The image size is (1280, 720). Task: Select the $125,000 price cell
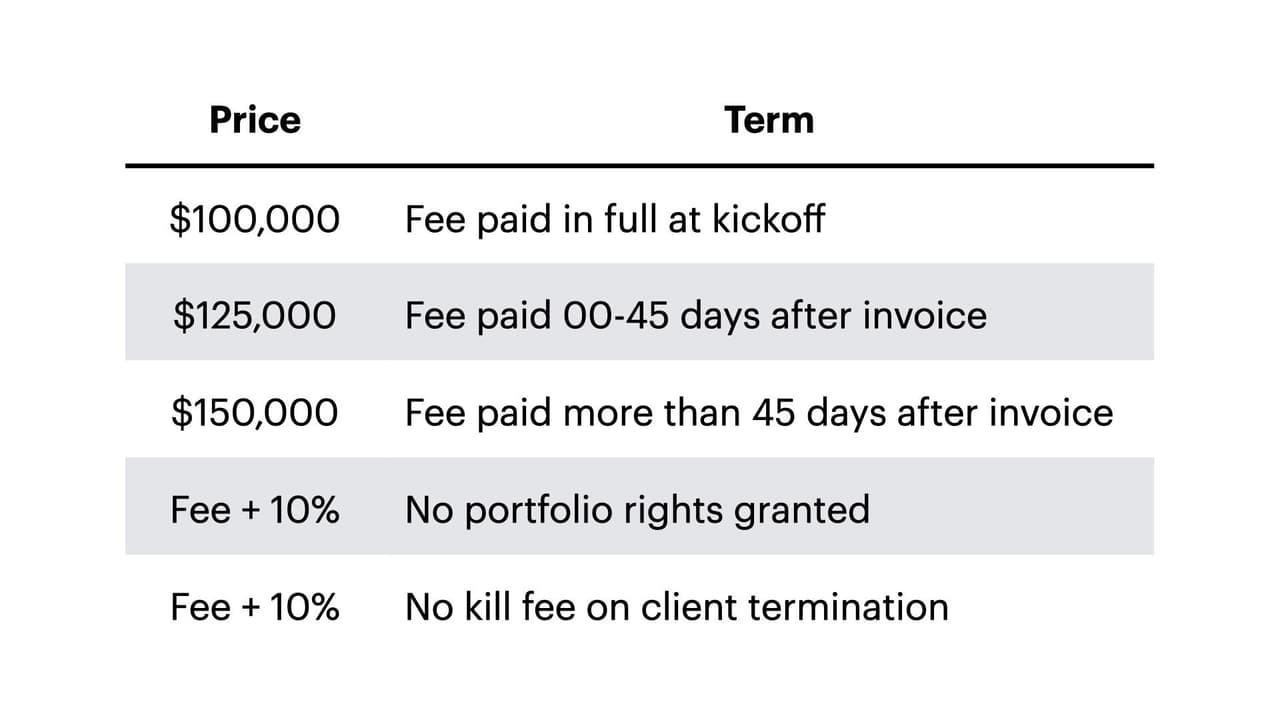[255, 316]
